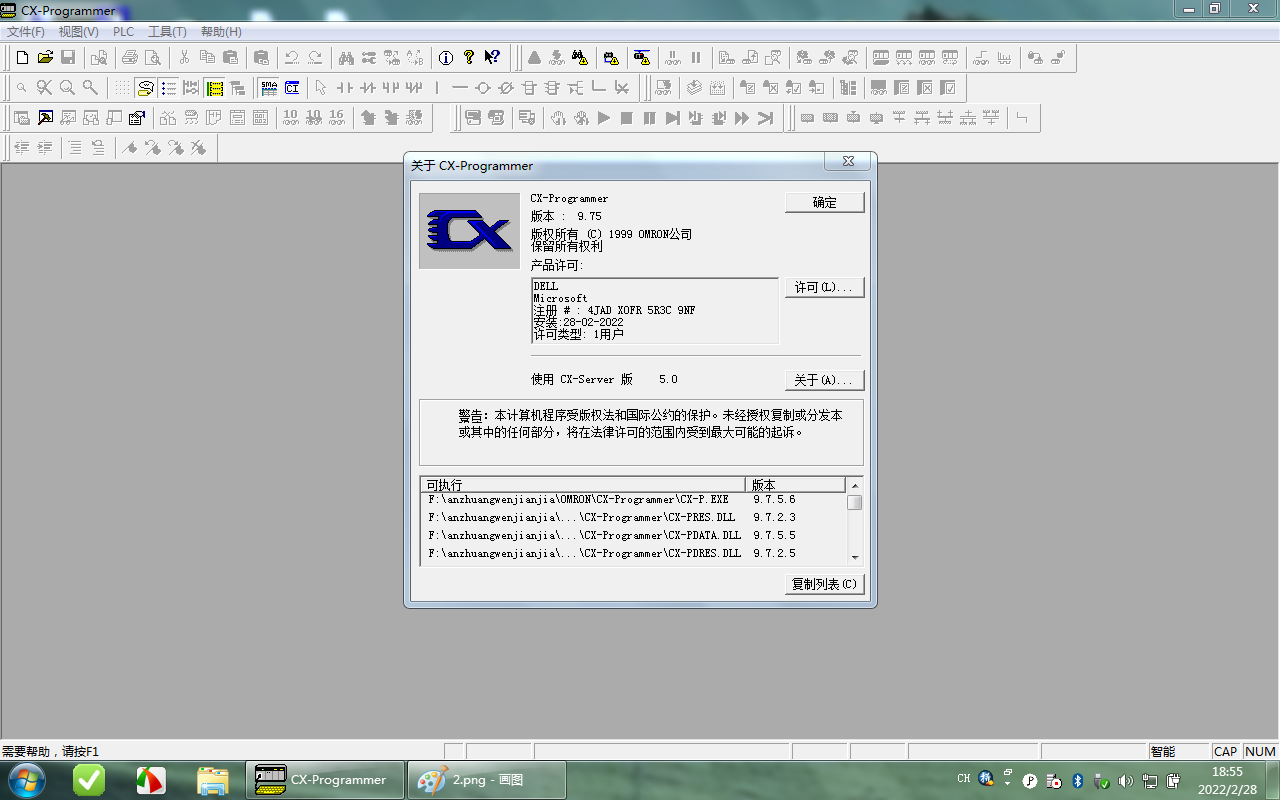Click the 许可(L)... license button

[x=823, y=288]
